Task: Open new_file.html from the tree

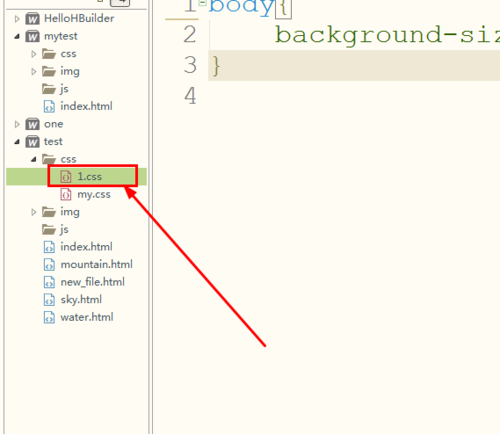Action: tap(92, 282)
